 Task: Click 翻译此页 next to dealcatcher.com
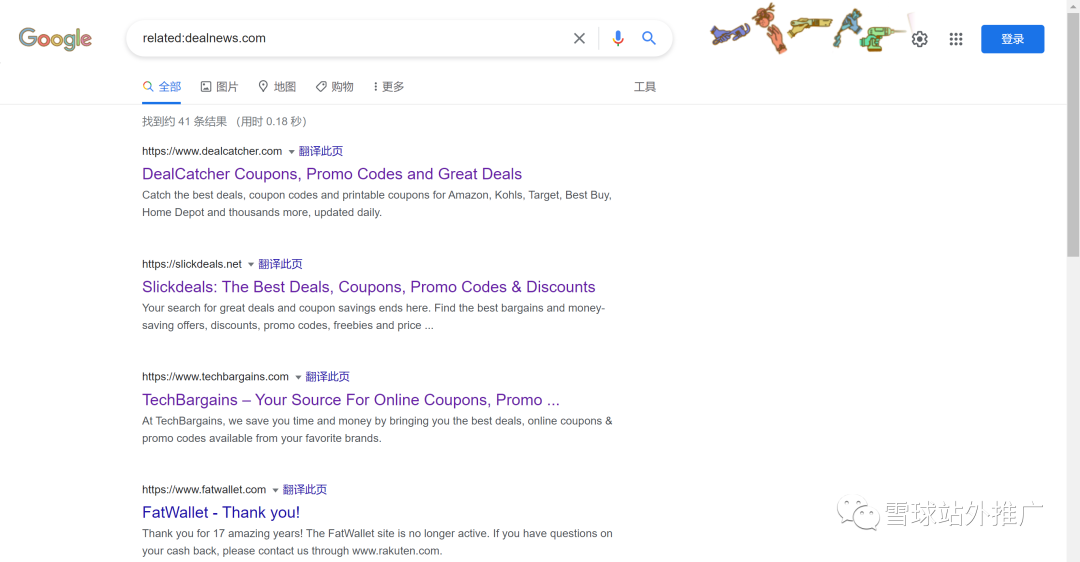coord(321,151)
